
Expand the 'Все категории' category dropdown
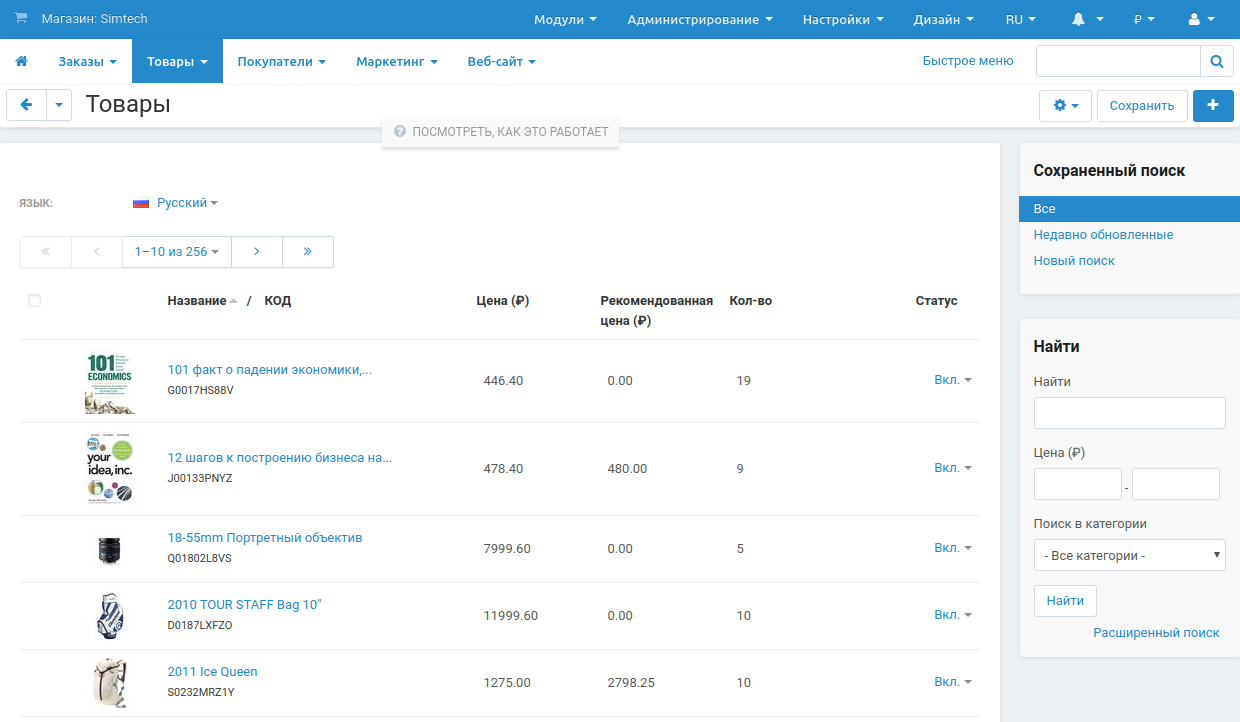pos(1129,555)
